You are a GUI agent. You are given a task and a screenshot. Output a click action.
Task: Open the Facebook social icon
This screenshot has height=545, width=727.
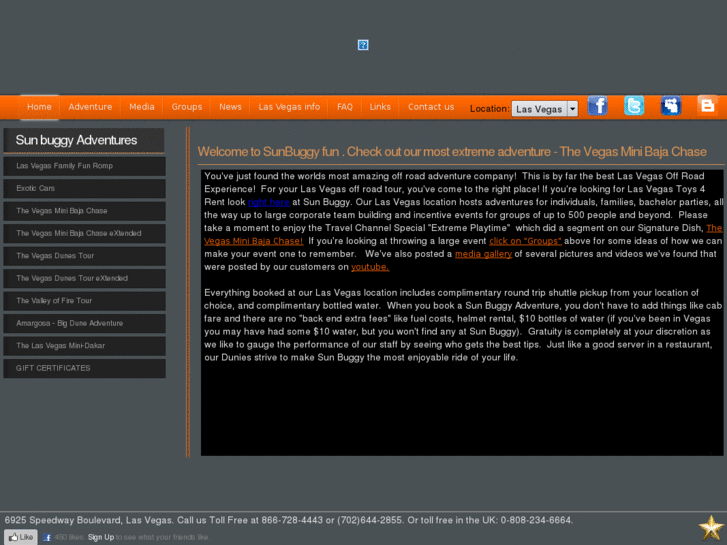[597, 106]
